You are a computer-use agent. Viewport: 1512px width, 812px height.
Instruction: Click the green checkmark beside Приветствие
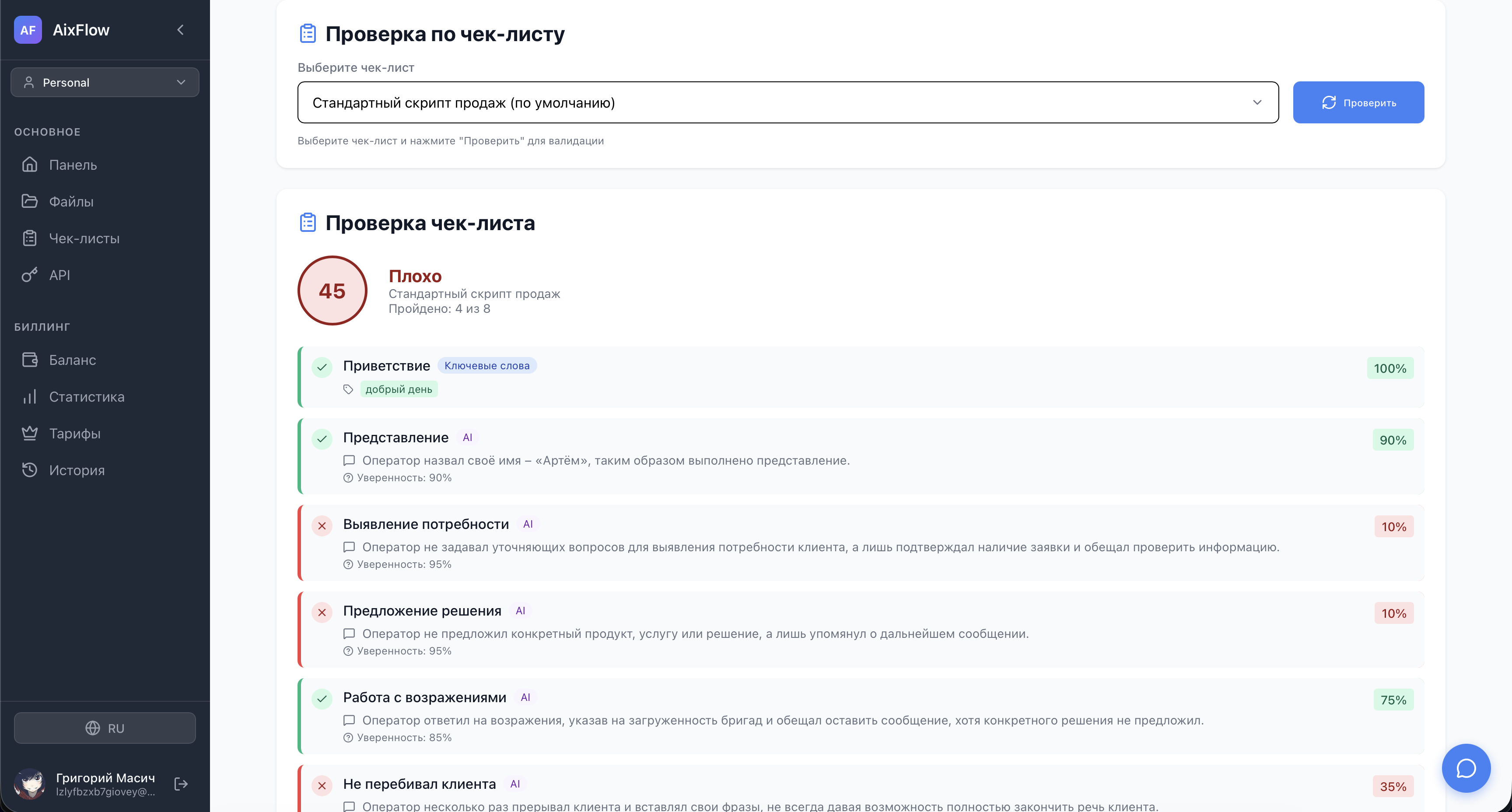[322, 368]
